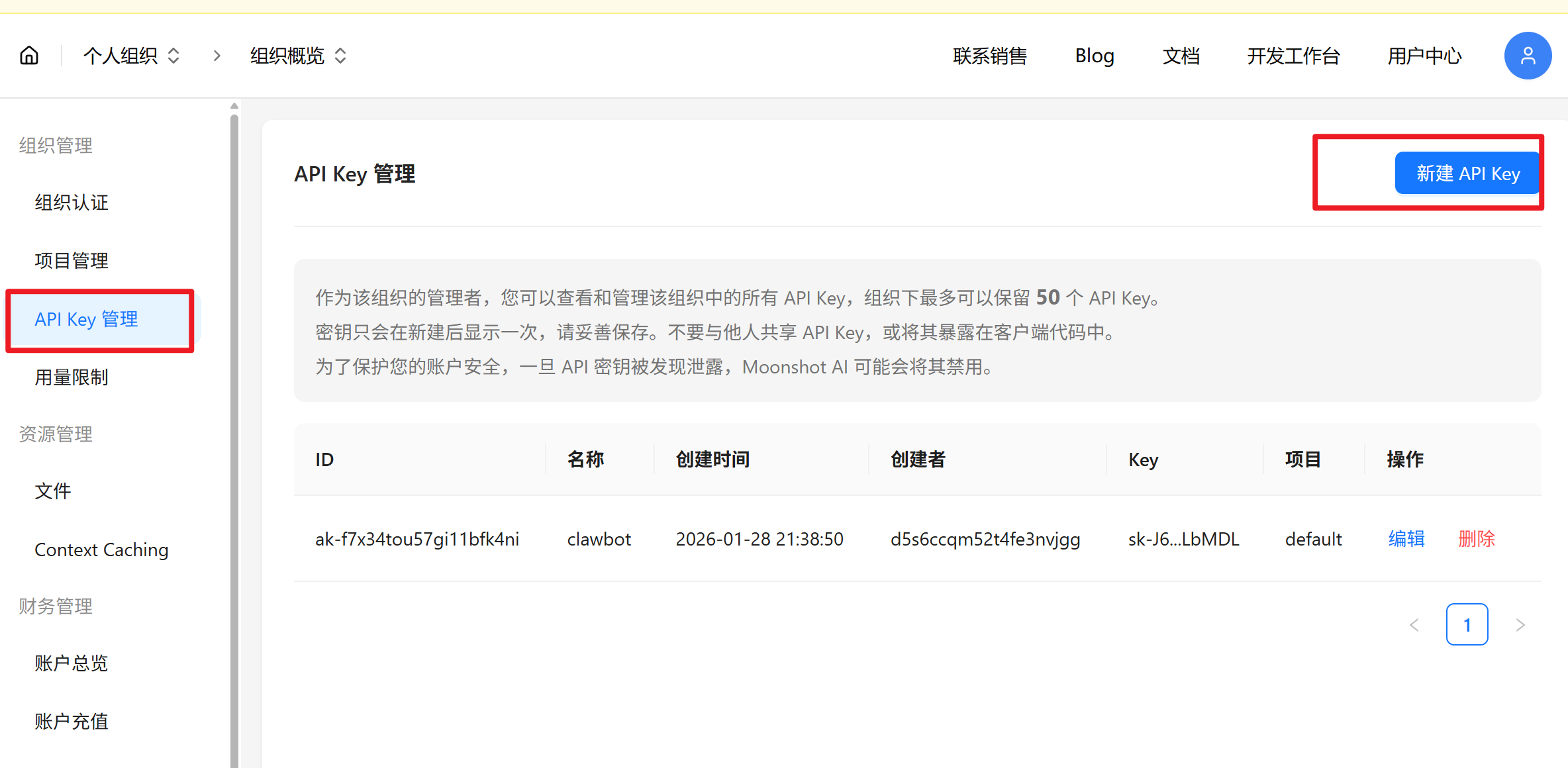Image resolution: width=1568 pixels, height=768 pixels.
Task: Click 删除 to delete clawbot key
Action: [1477, 539]
